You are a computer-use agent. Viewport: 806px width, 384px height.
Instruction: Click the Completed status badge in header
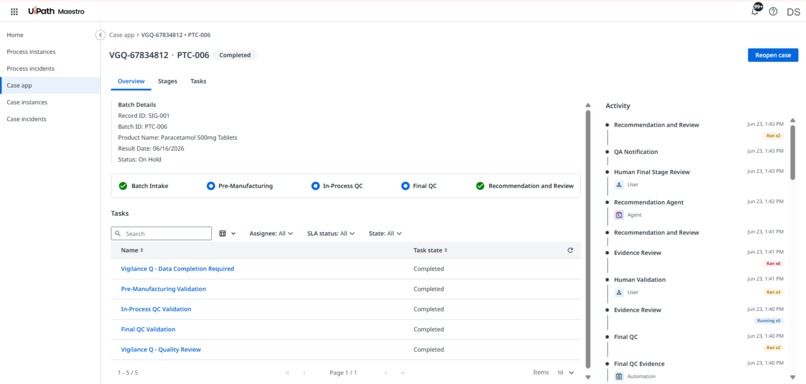235,55
